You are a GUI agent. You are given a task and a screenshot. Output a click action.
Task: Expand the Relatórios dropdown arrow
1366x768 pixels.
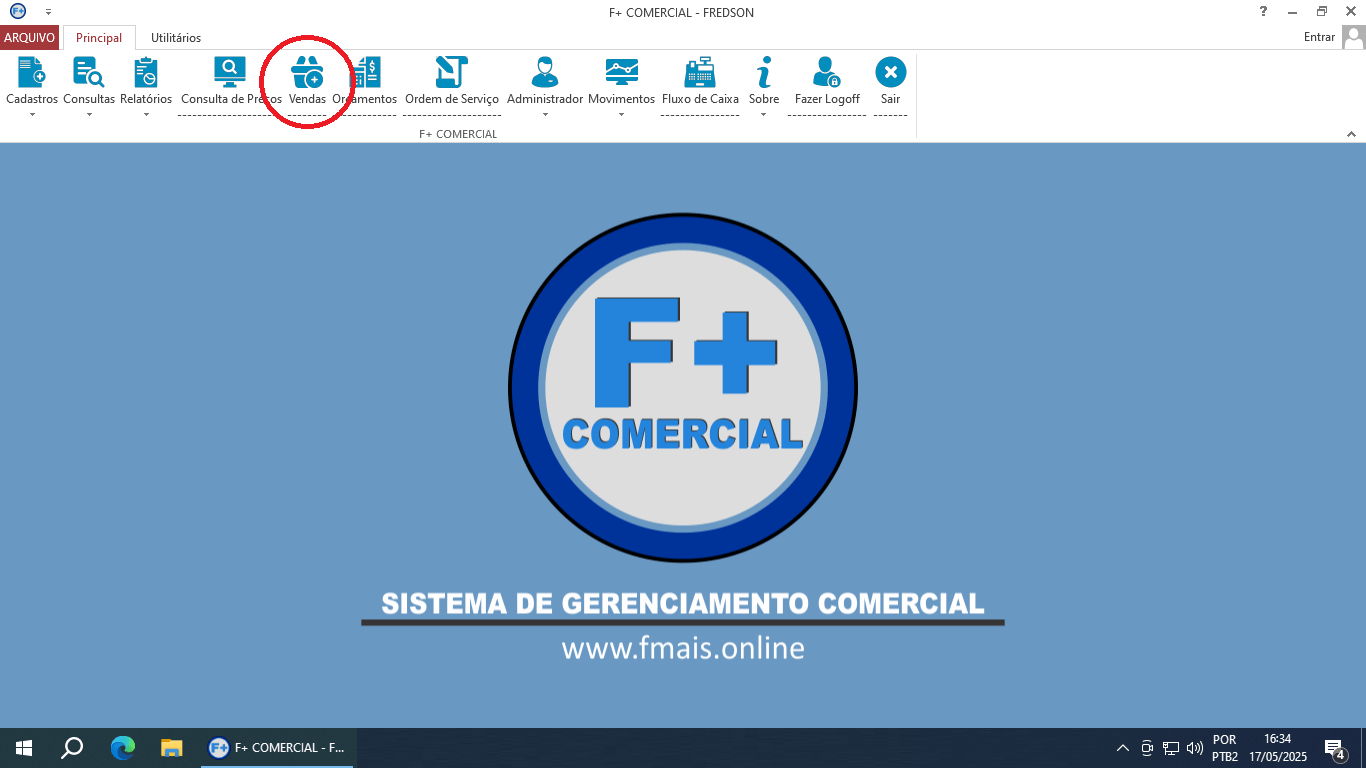[x=146, y=115]
